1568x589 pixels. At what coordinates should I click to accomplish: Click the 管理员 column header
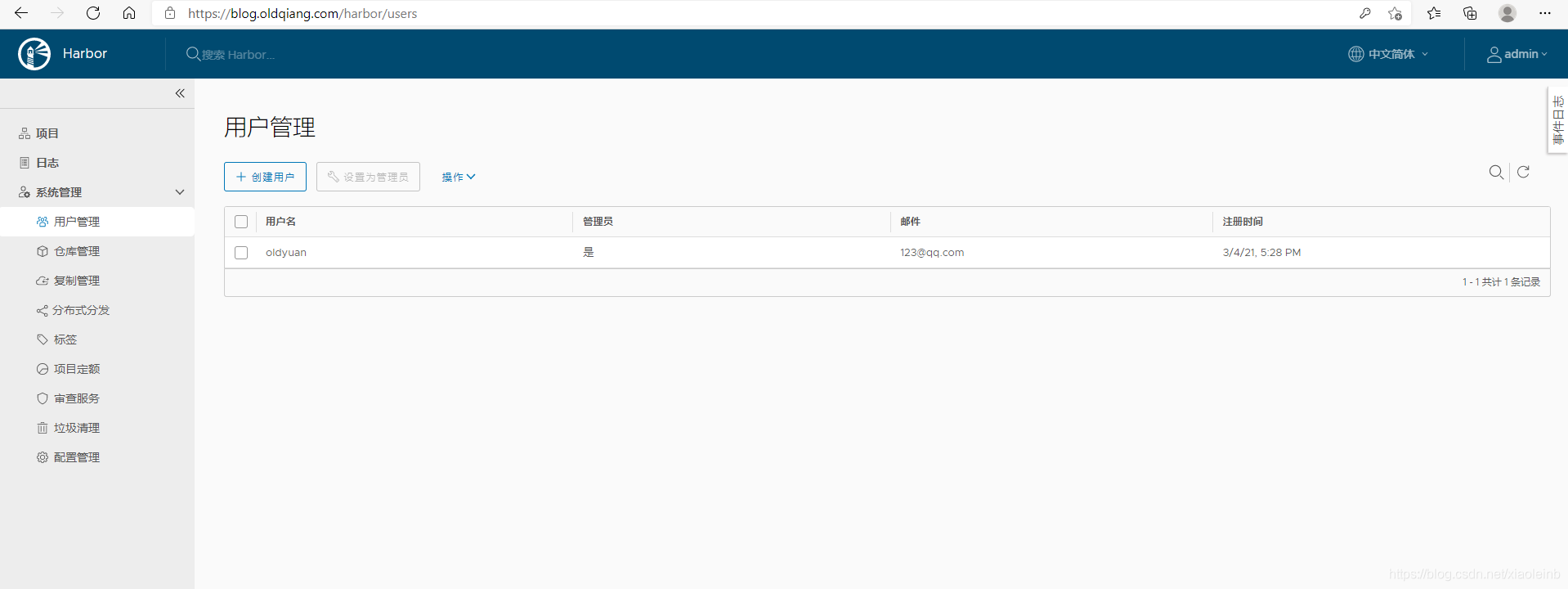(x=598, y=222)
